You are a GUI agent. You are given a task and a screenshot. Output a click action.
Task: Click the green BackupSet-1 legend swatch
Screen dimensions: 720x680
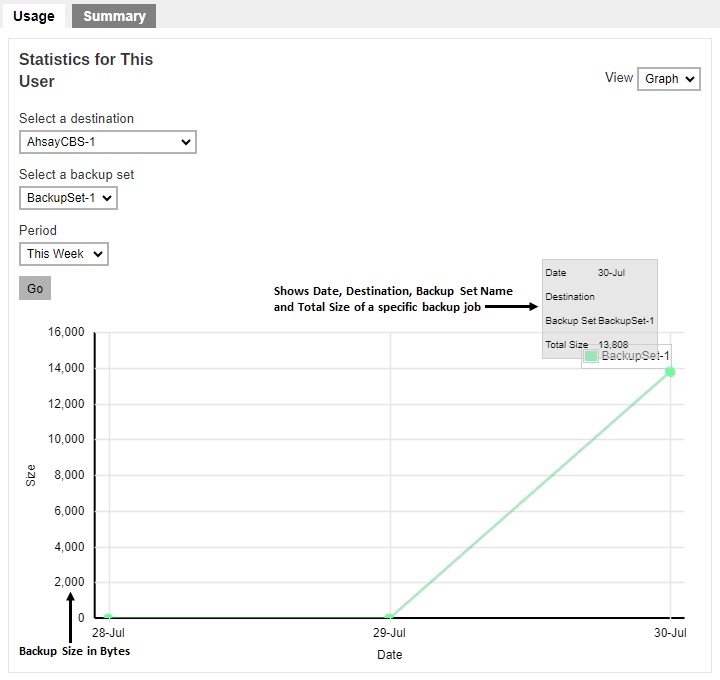pyautogui.click(x=591, y=356)
